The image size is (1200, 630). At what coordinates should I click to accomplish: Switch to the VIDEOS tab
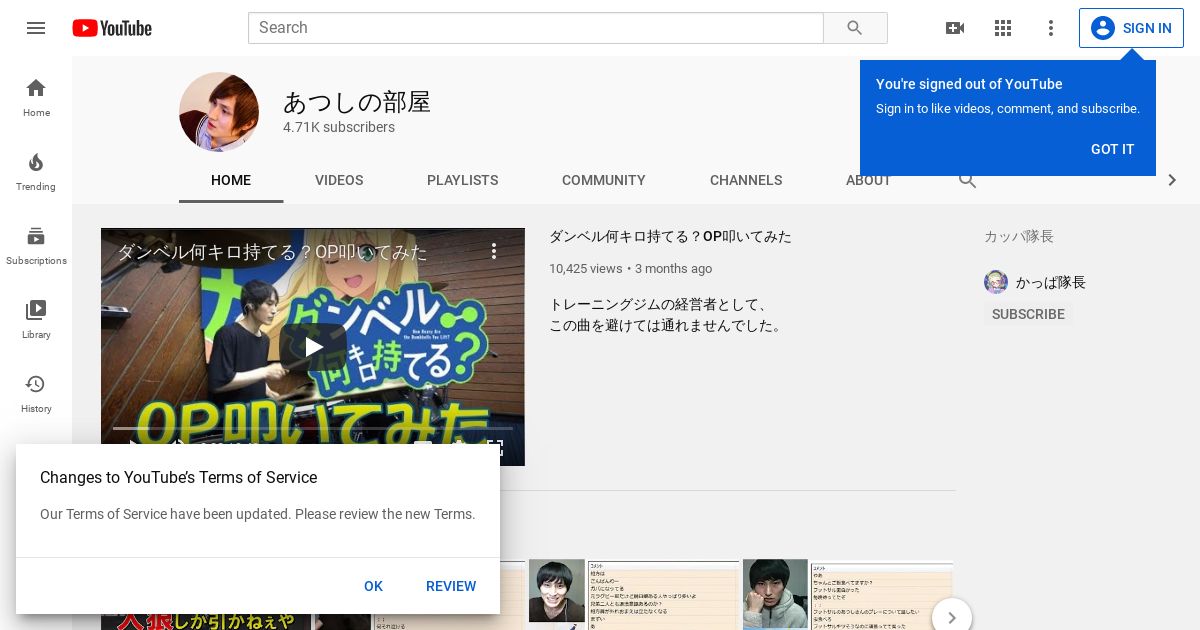[x=339, y=180]
